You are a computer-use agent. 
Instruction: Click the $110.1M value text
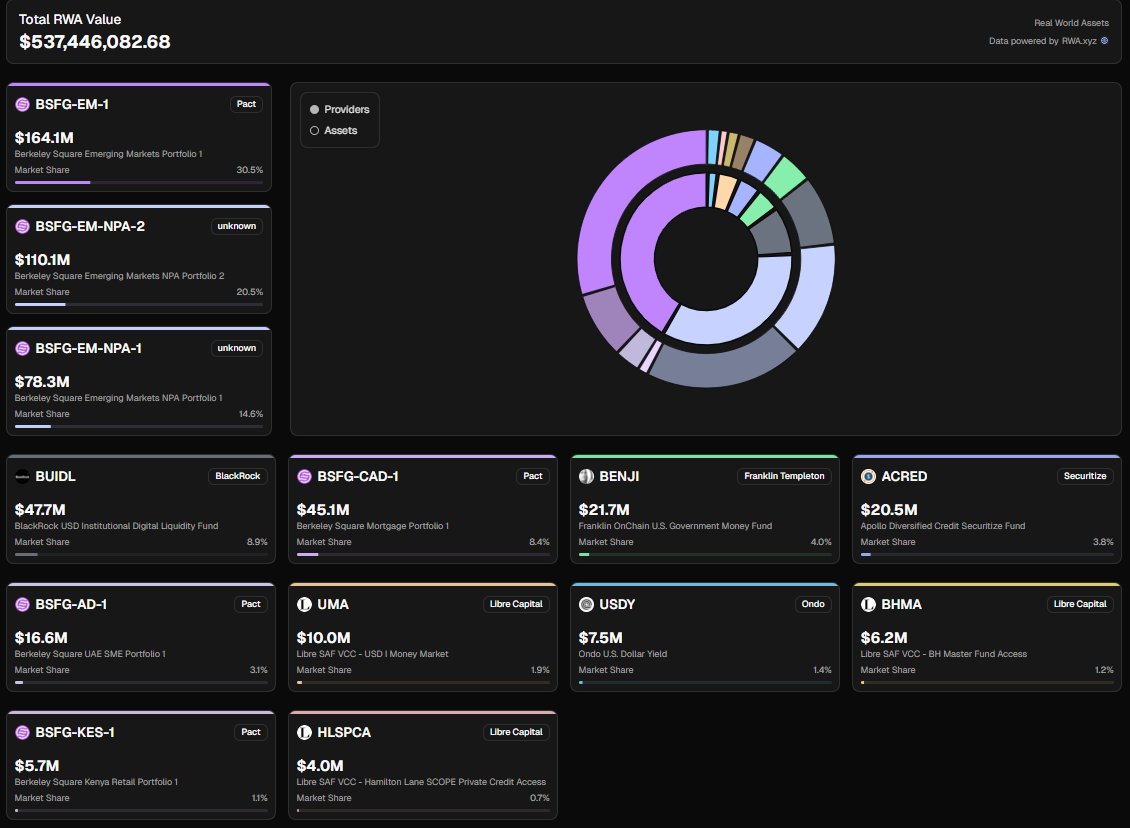(43, 259)
